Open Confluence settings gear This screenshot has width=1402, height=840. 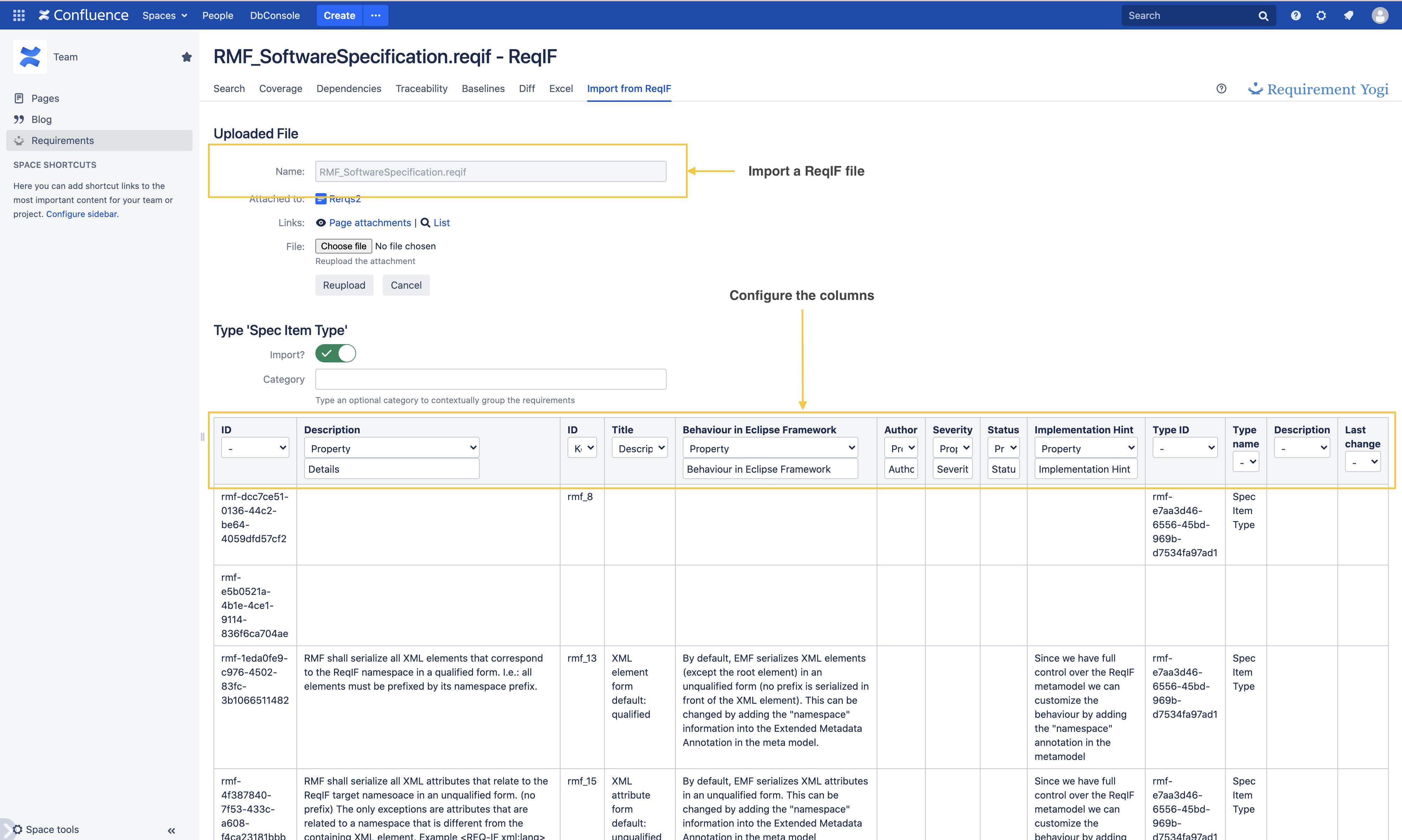coord(1322,15)
